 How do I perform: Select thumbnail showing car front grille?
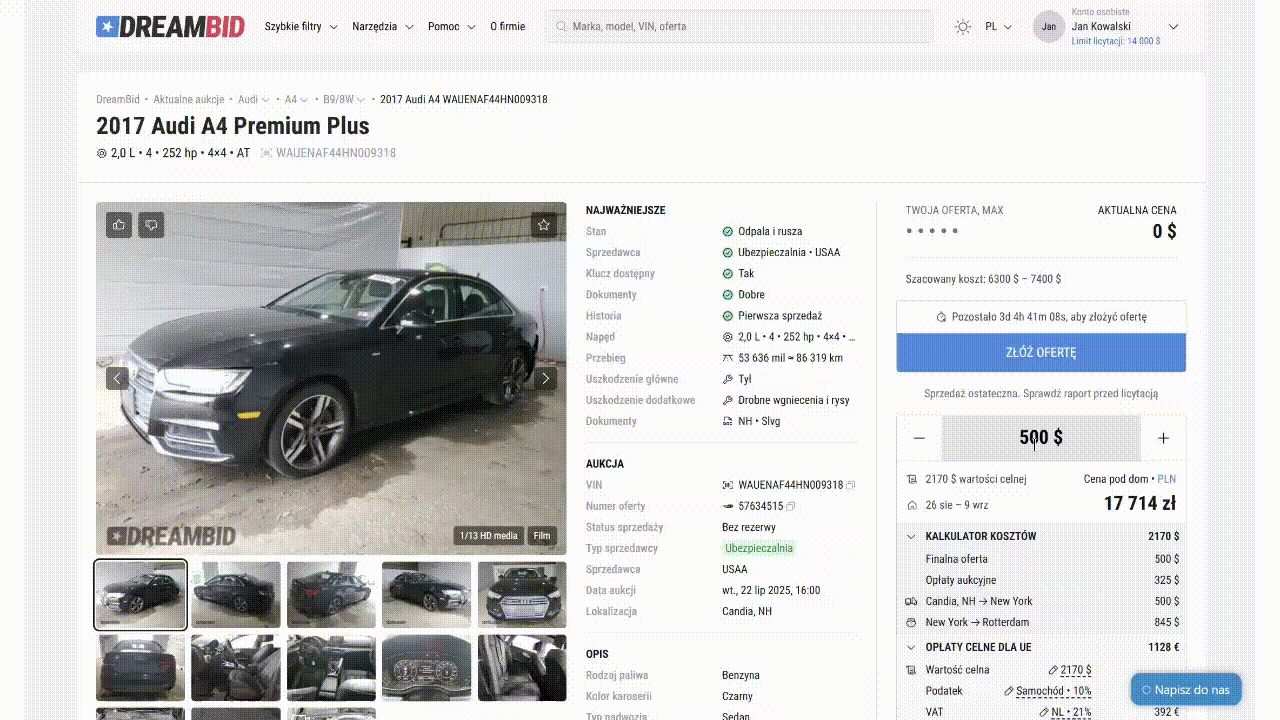click(522, 595)
